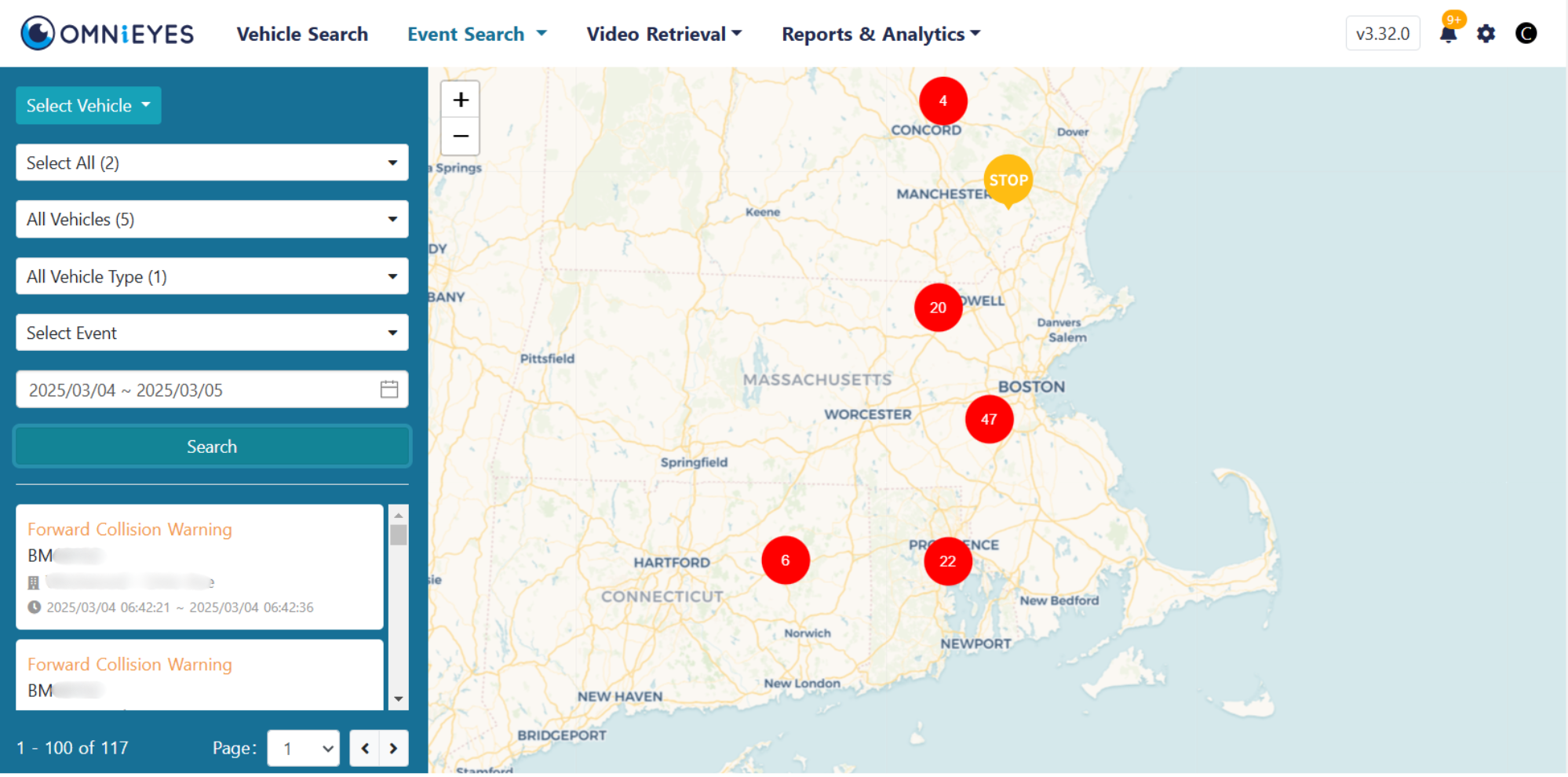
Task: Open the Select Vehicle dropdown
Action: pyautogui.click(x=88, y=105)
